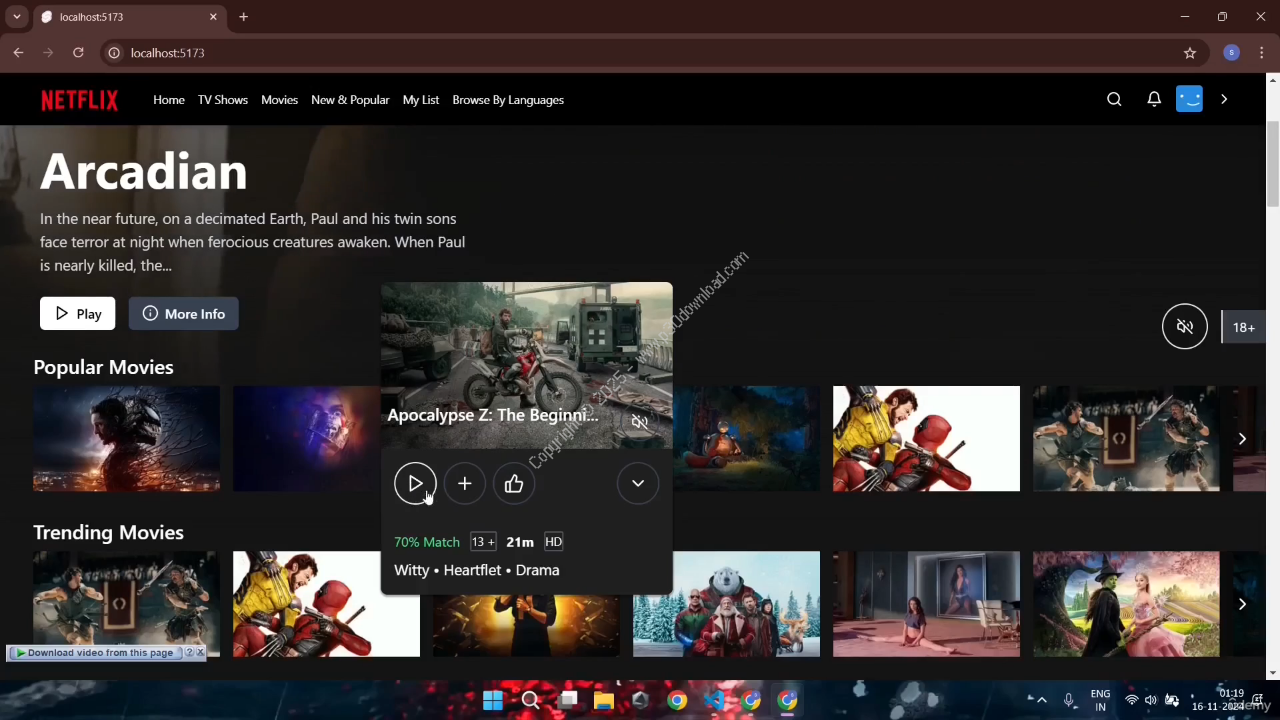
Task: Click the More Info button
Action: [183, 314]
